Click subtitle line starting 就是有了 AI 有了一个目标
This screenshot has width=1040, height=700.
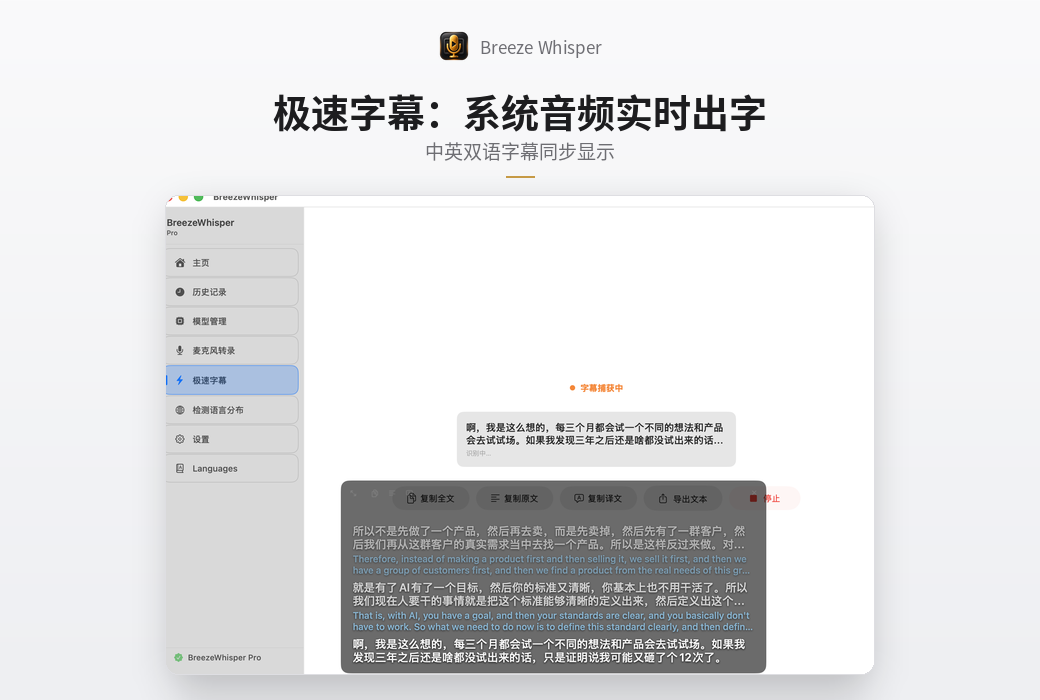click(x=551, y=595)
